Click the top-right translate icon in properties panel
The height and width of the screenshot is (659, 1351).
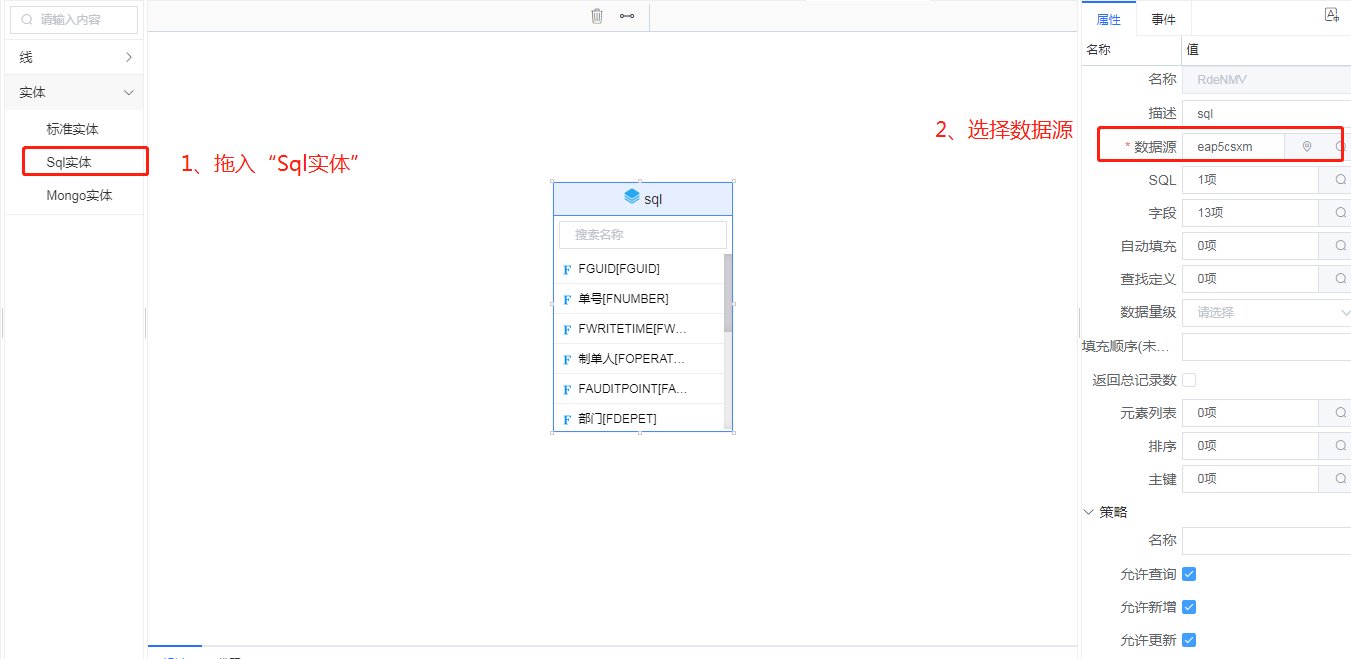tap(1331, 15)
